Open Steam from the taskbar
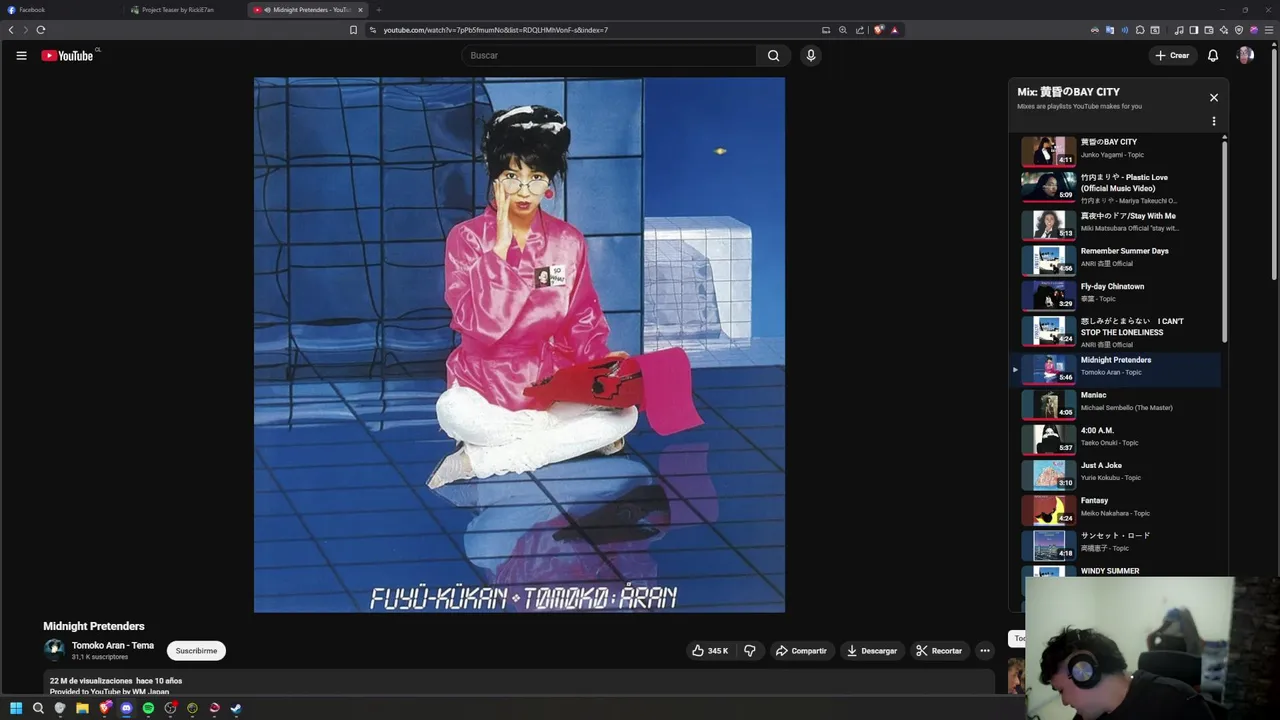1280x720 pixels. 236,708
